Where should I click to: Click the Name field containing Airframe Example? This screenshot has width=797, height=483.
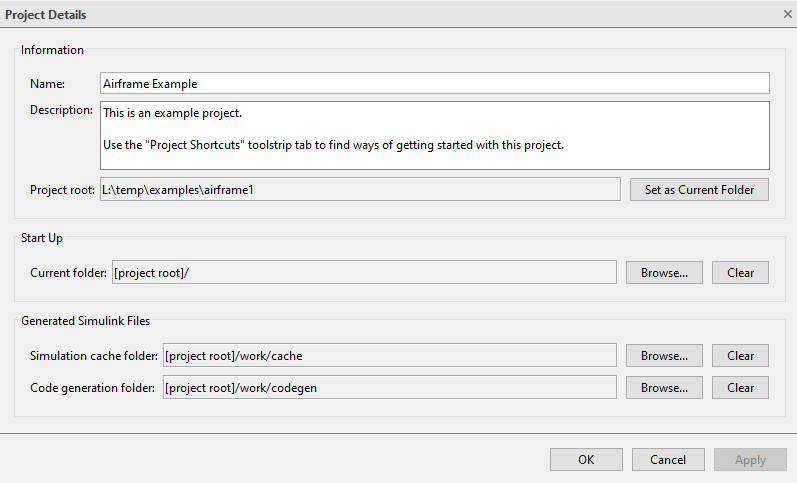tap(434, 84)
